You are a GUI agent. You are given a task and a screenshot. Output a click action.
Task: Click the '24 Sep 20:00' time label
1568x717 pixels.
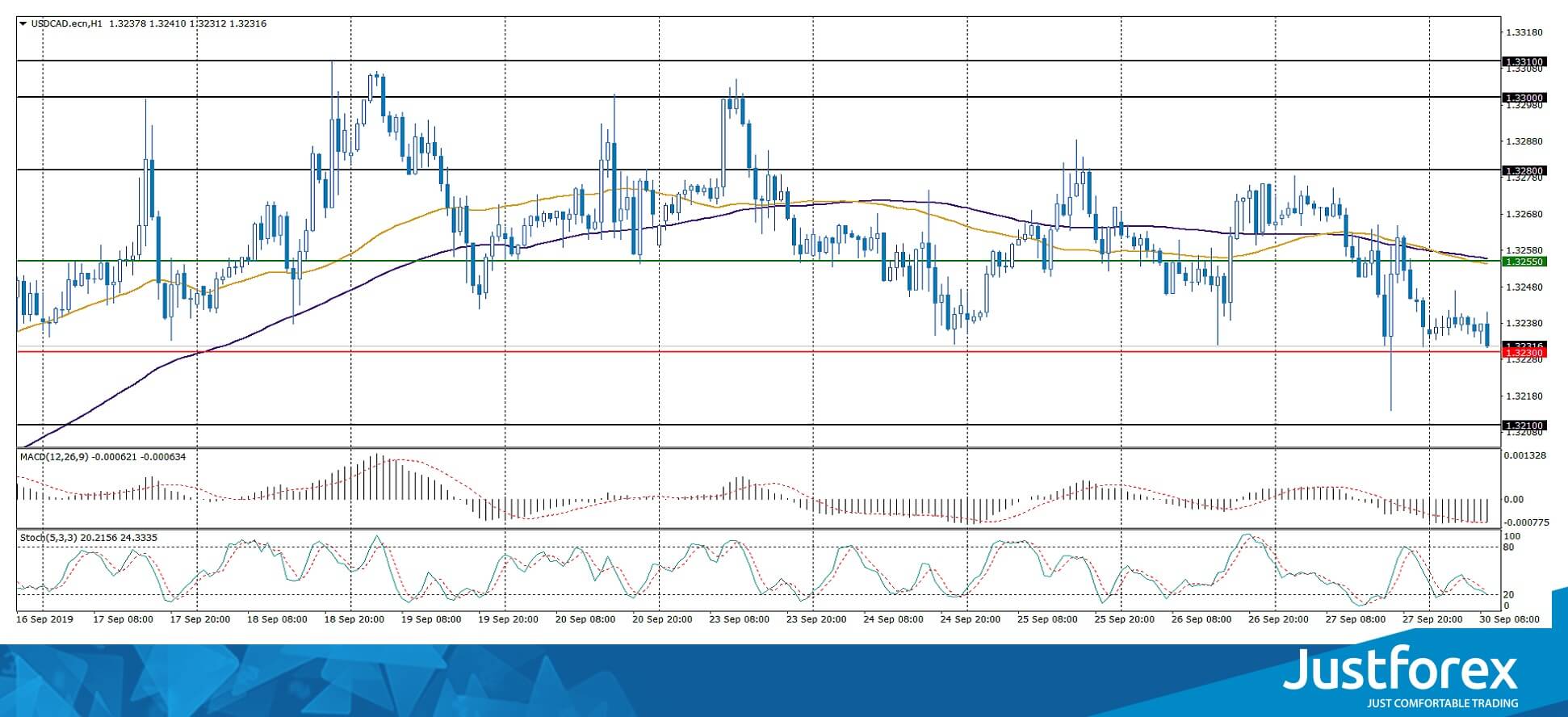click(971, 619)
